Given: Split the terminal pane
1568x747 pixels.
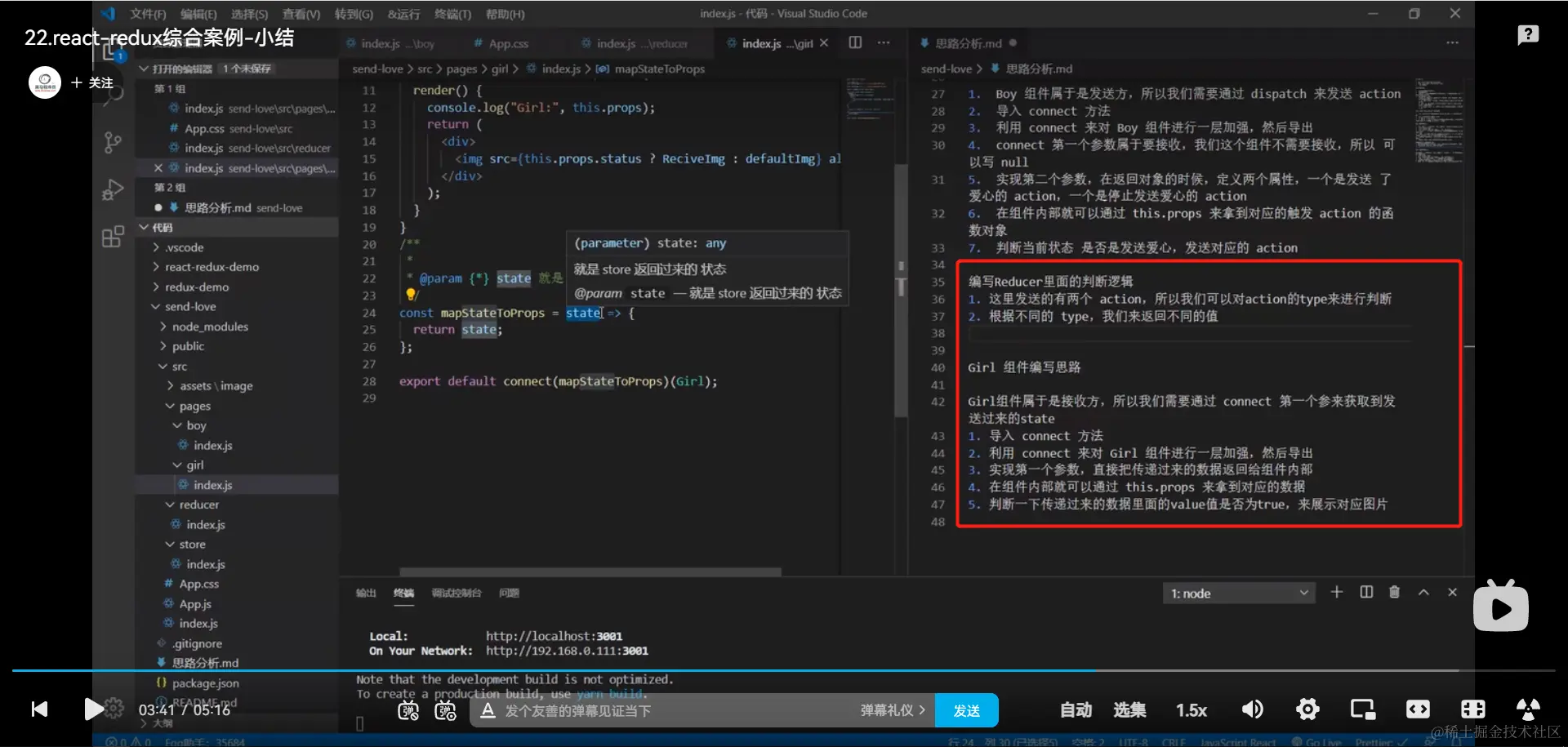Looking at the screenshot, I should tap(1366, 593).
